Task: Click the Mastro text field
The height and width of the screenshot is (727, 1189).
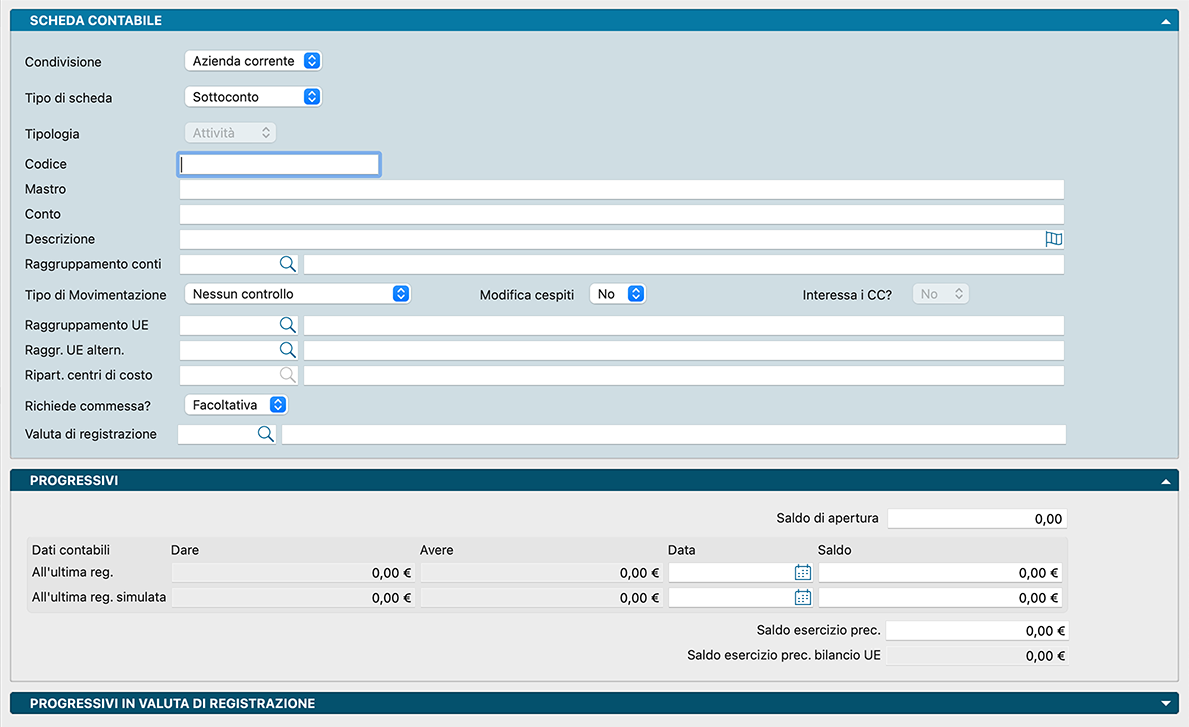Action: (x=621, y=189)
